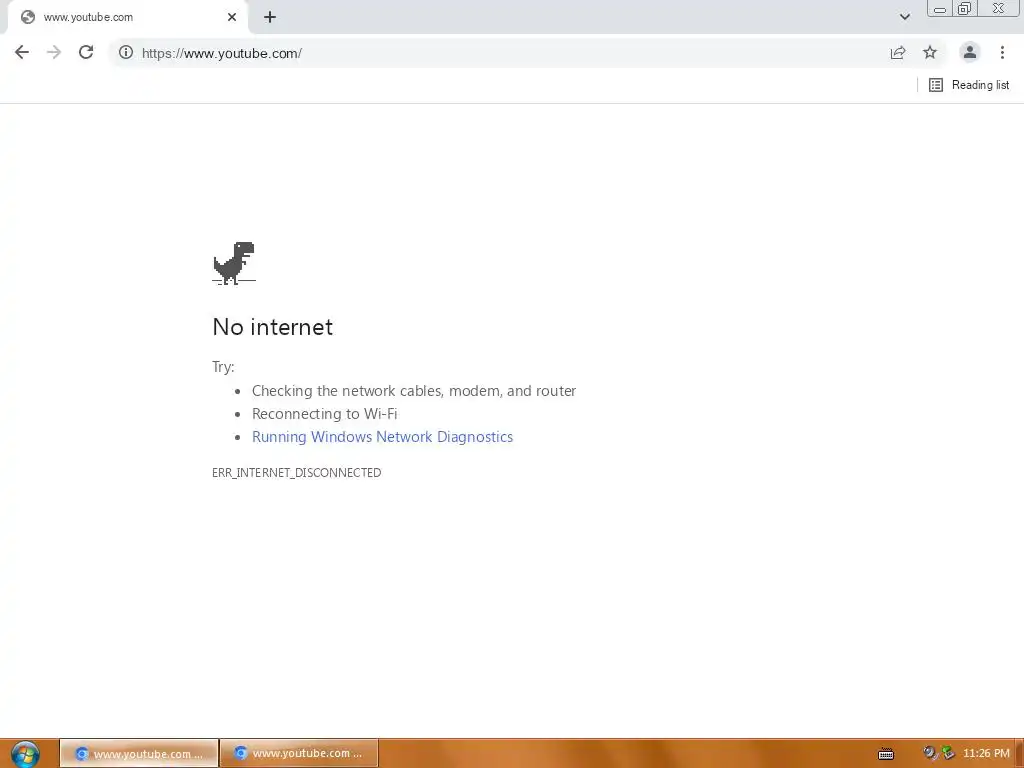Open the profile avatar menu
Screen dimensions: 1024x768
click(970, 52)
